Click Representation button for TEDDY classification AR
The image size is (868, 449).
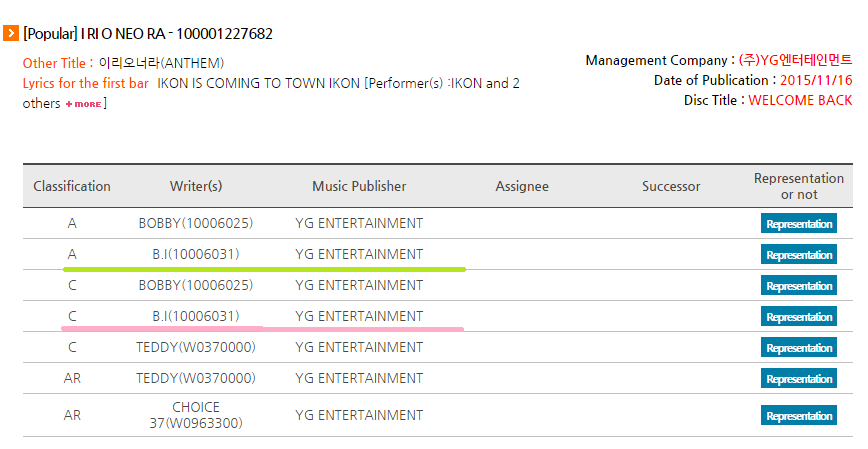tap(798, 379)
